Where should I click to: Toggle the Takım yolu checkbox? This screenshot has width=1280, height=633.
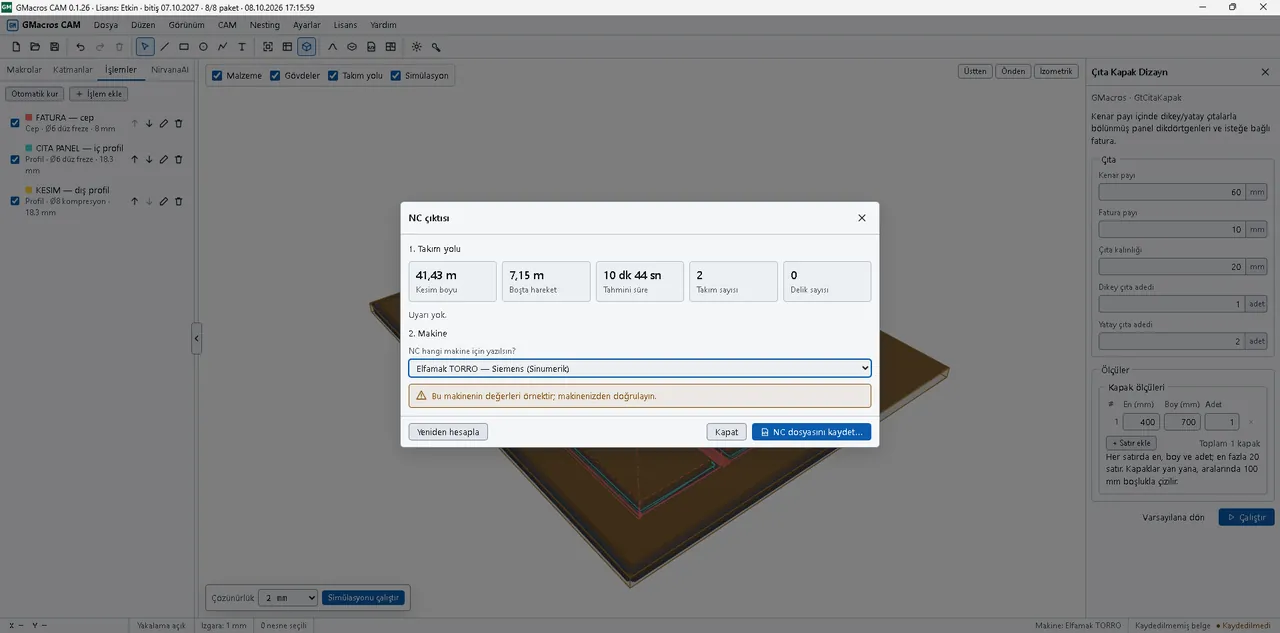point(333,76)
